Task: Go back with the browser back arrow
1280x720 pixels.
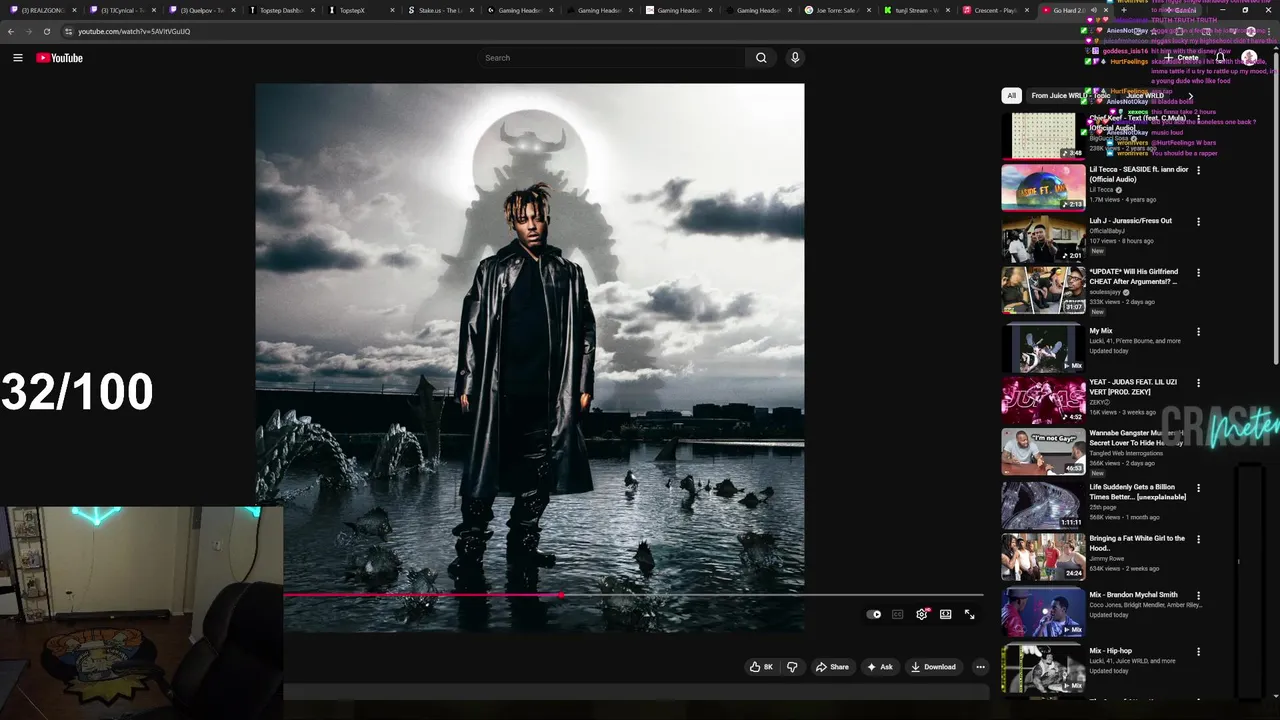Action: (11, 31)
